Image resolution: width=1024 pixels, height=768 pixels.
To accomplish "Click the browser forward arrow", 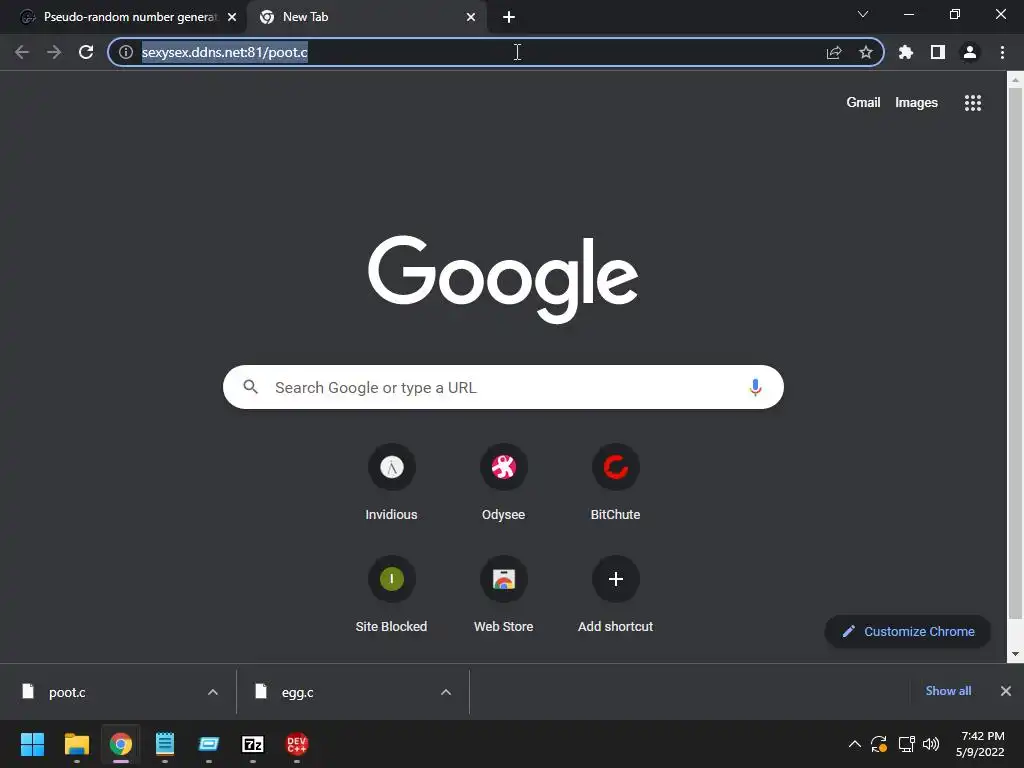I will click(54, 52).
